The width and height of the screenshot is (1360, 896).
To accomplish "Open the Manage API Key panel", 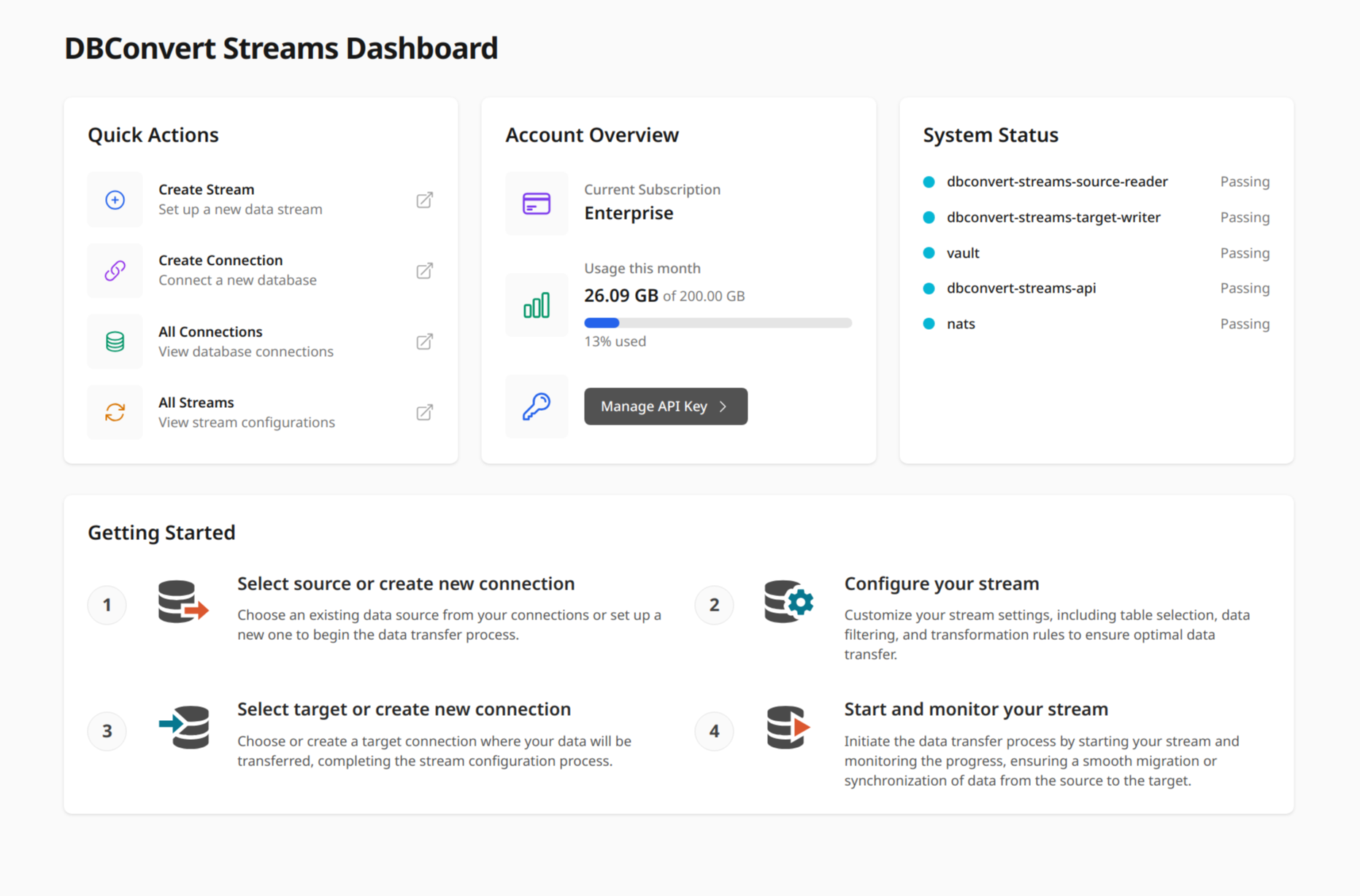I will click(665, 406).
